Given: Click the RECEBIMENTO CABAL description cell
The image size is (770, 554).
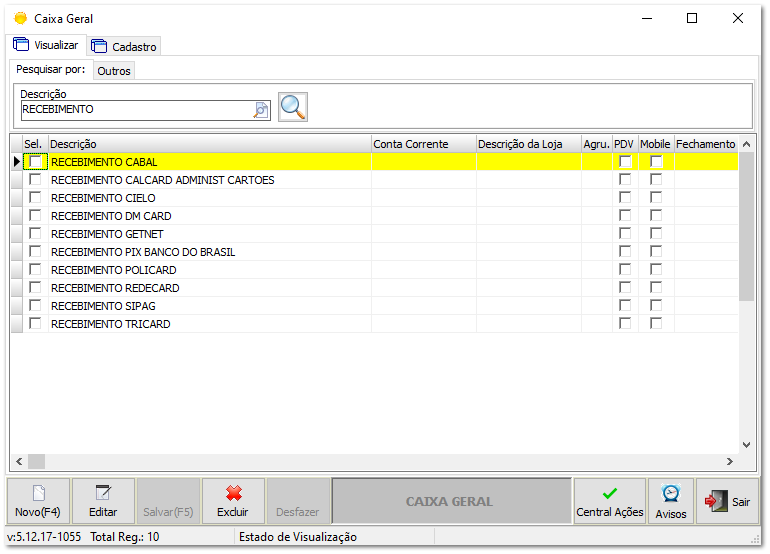Looking at the screenshot, I should point(210,162).
